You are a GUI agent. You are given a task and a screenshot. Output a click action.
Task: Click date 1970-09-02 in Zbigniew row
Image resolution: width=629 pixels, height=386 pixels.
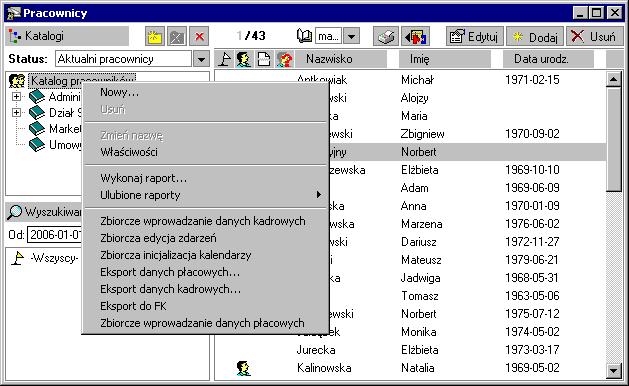[x=532, y=134]
